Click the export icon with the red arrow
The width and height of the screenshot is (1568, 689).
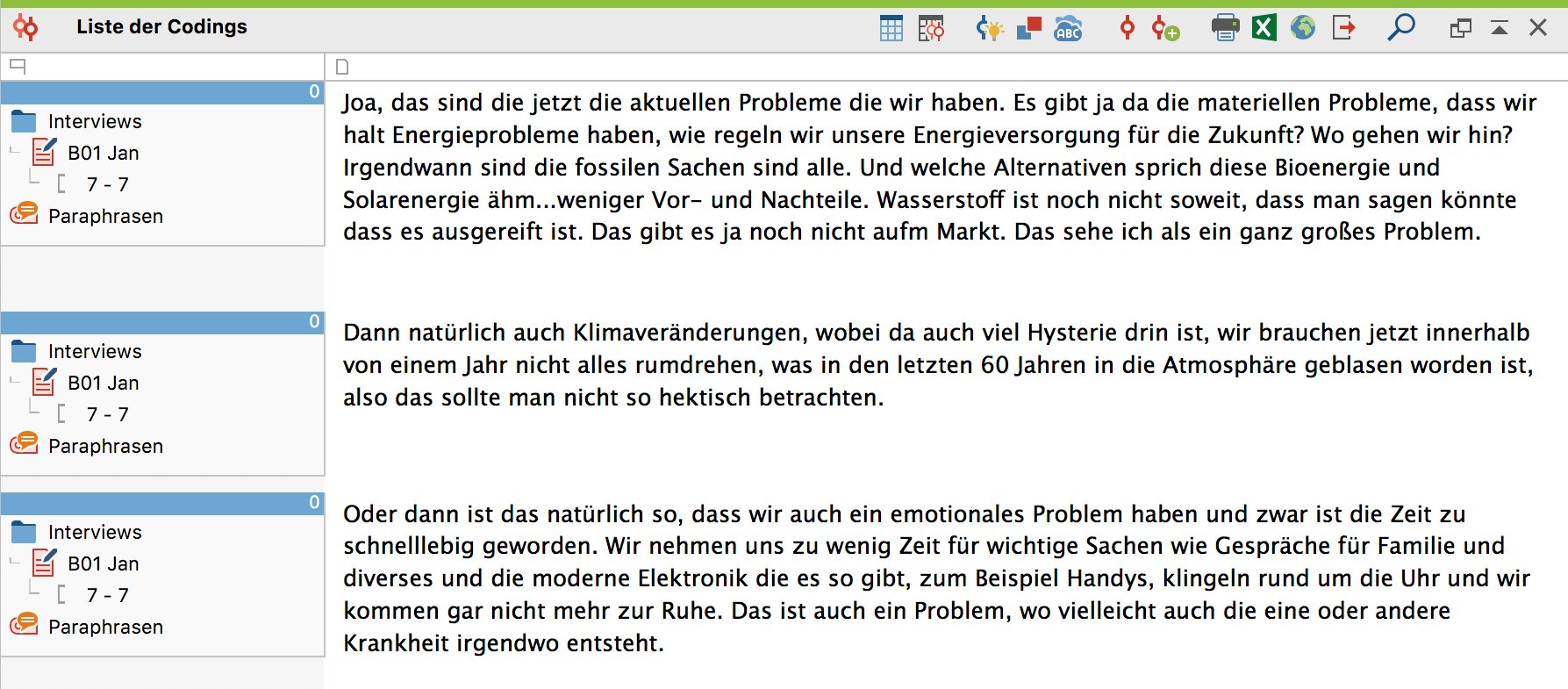(x=1343, y=28)
